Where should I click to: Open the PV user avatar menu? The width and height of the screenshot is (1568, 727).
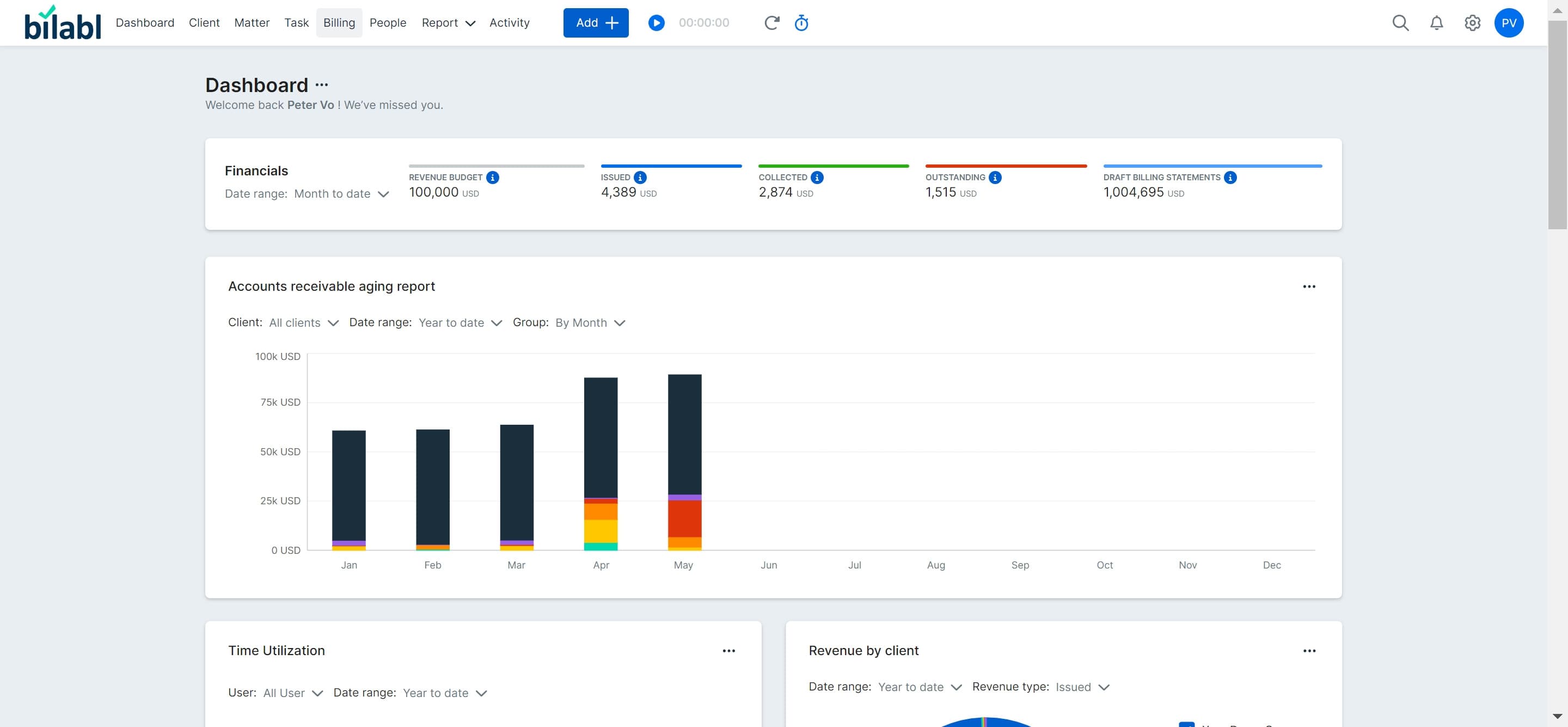1508,23
